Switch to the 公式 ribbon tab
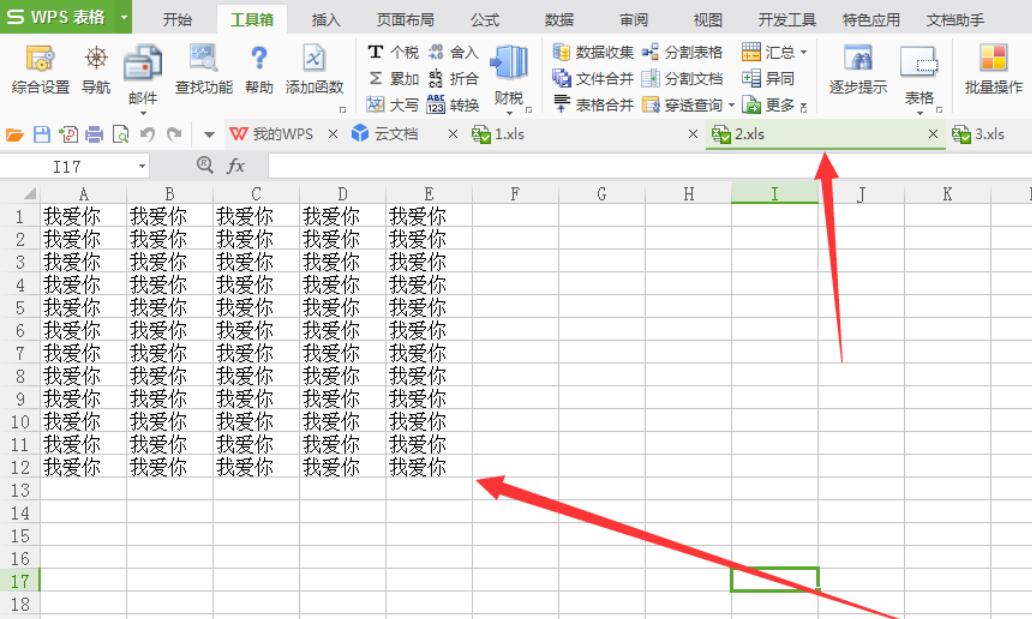The height and width of the screenshot is (619, 1032). 485,20
